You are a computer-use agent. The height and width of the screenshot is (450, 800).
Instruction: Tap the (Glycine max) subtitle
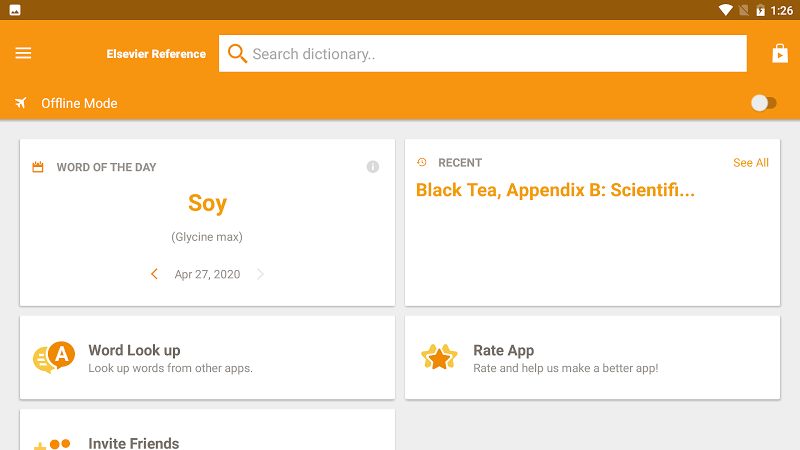coord(207,237)
